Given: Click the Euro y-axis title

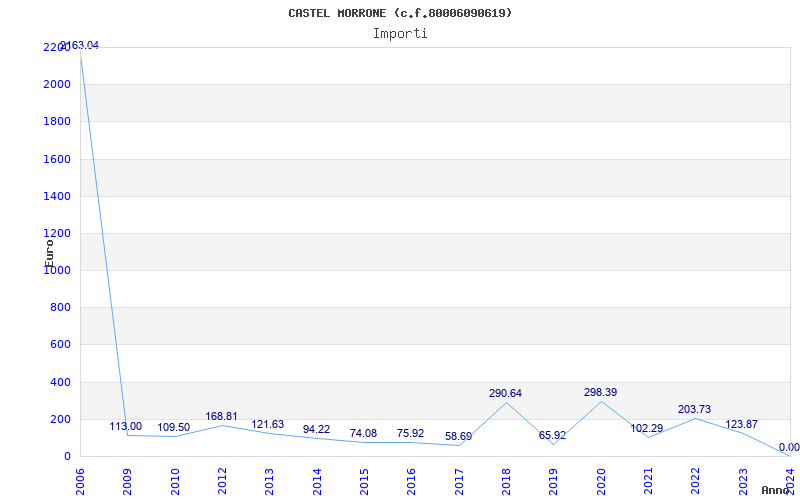Looking at the screenshot, I should click(x=49, y=253).
